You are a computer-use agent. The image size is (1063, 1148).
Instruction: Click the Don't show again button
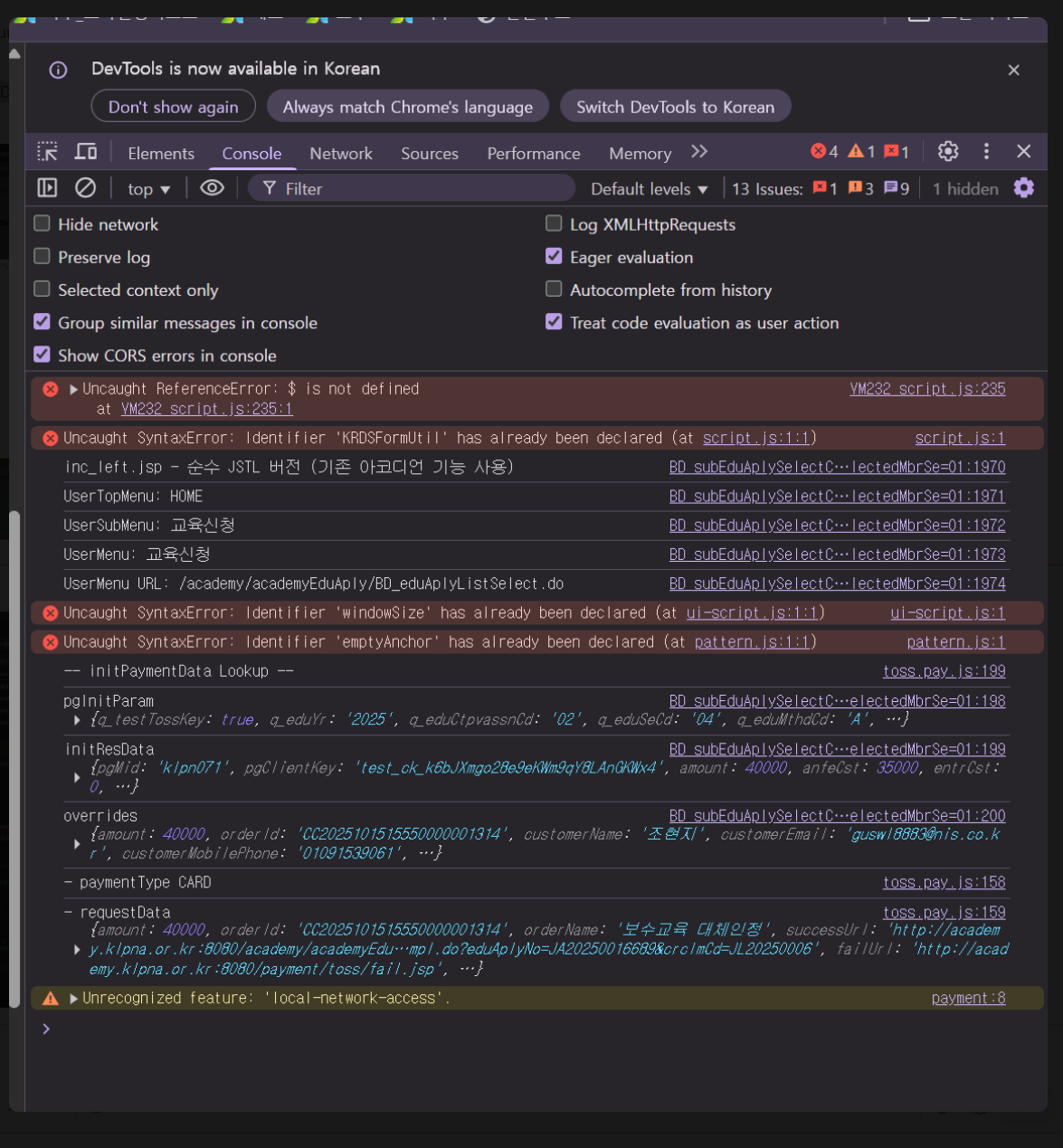click(x=174, y=107)
